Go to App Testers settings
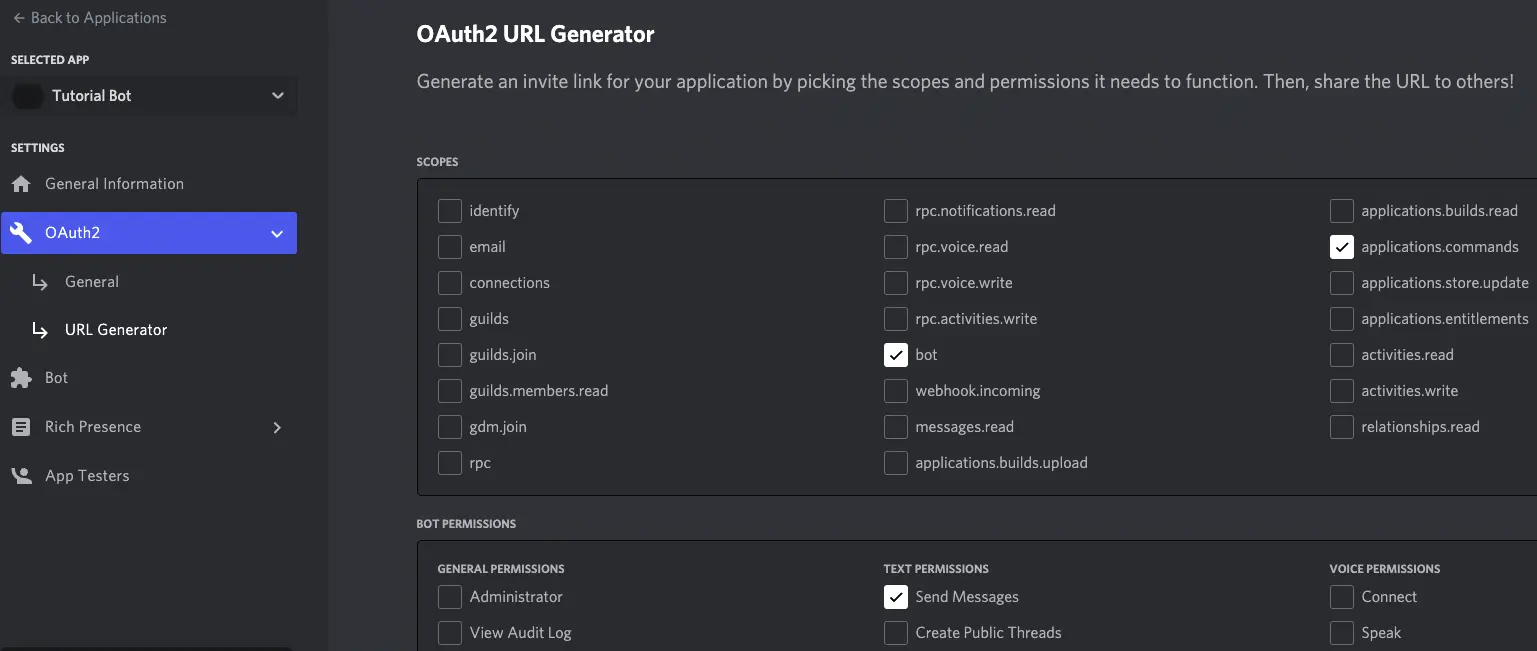The width and height of the screenshot is (1537, 651). coord(87,476)
